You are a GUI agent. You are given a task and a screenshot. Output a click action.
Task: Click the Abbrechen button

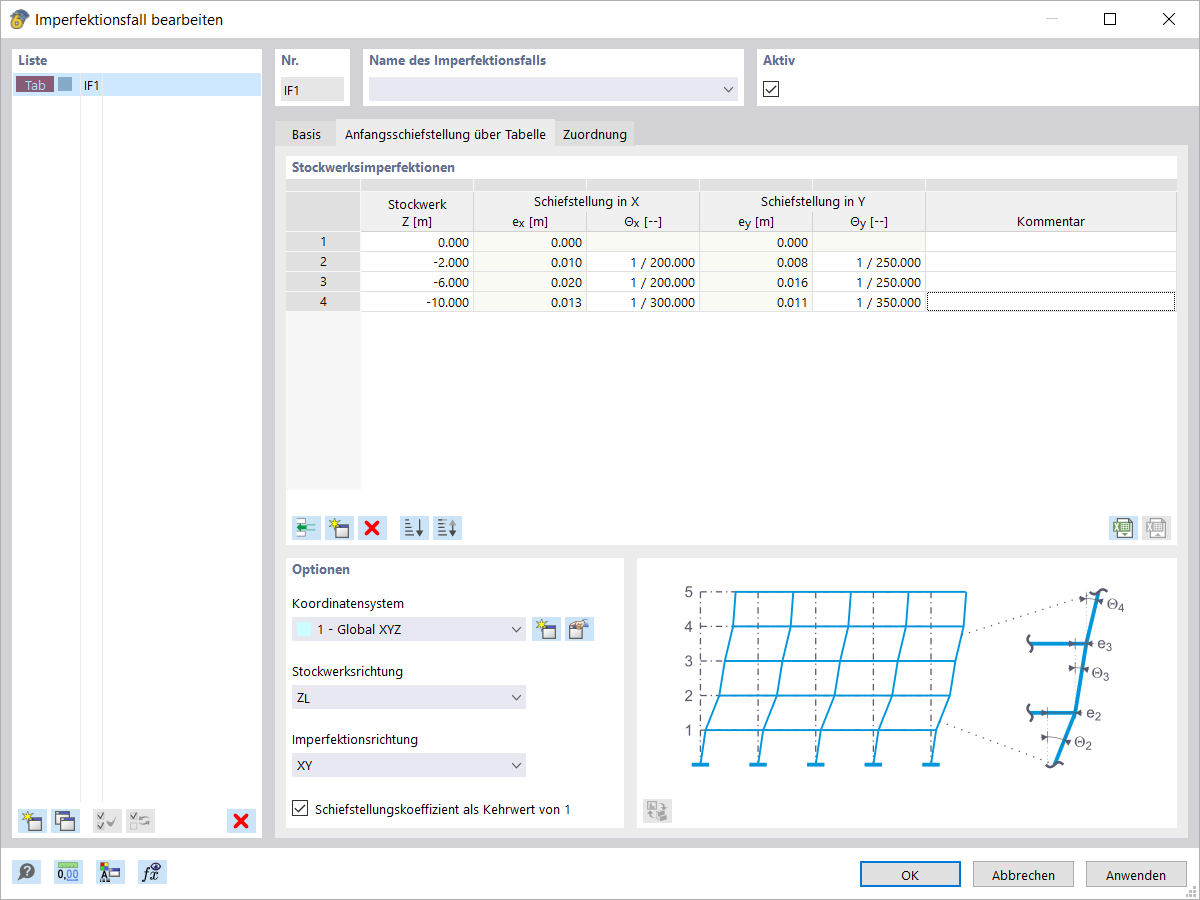pyautogui.click(x=1023, y=874)
